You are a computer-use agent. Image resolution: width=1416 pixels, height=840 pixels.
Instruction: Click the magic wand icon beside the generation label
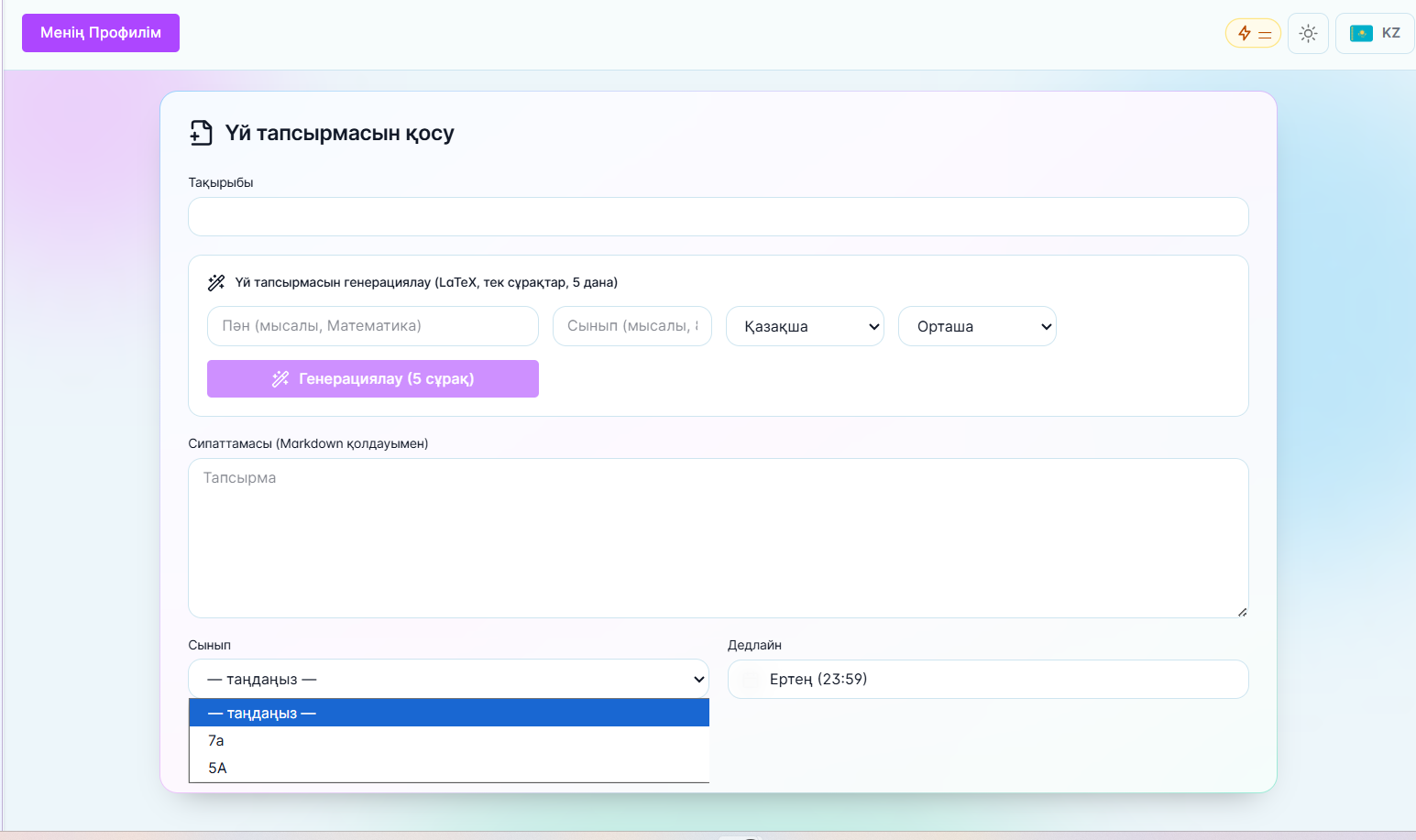(x=216, y=282)
